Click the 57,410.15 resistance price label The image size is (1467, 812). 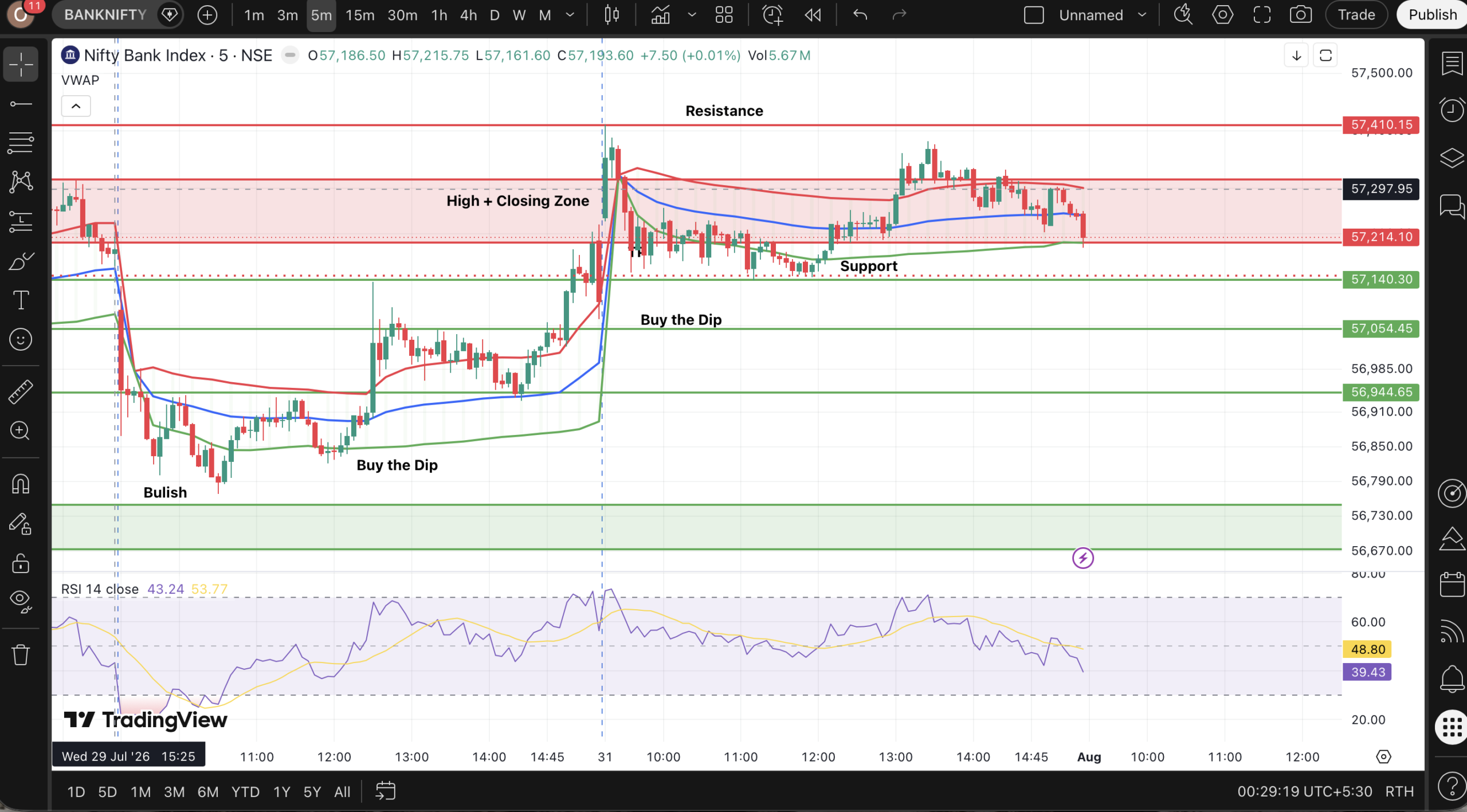coord(1381,124)
